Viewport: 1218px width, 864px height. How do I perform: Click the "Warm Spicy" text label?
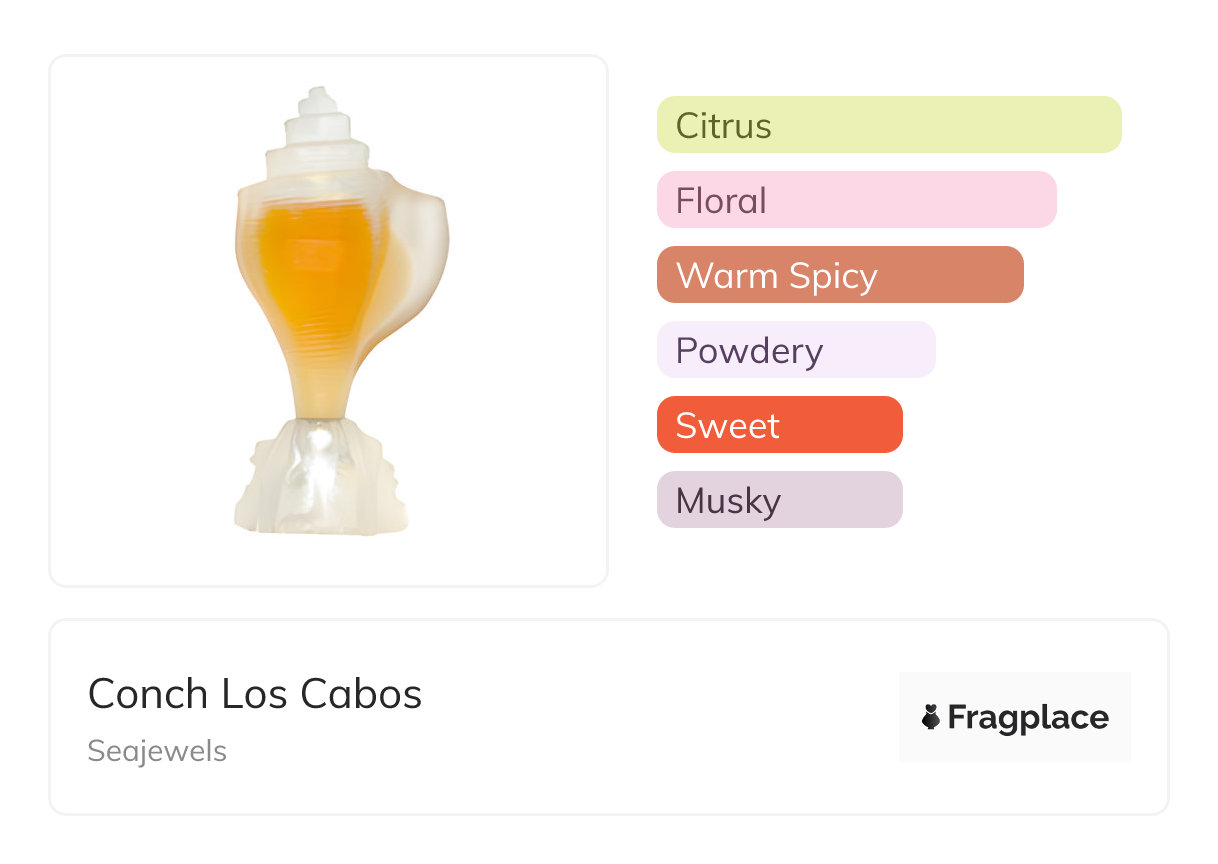(776, 276)
